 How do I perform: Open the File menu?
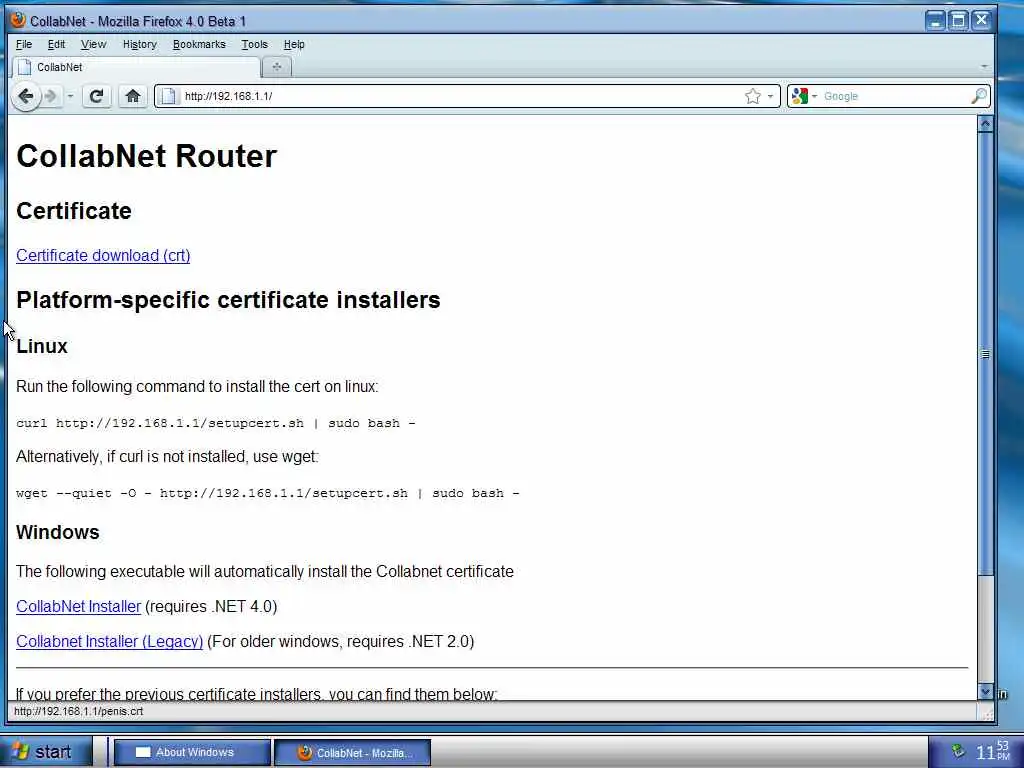(x=24, y=44)
